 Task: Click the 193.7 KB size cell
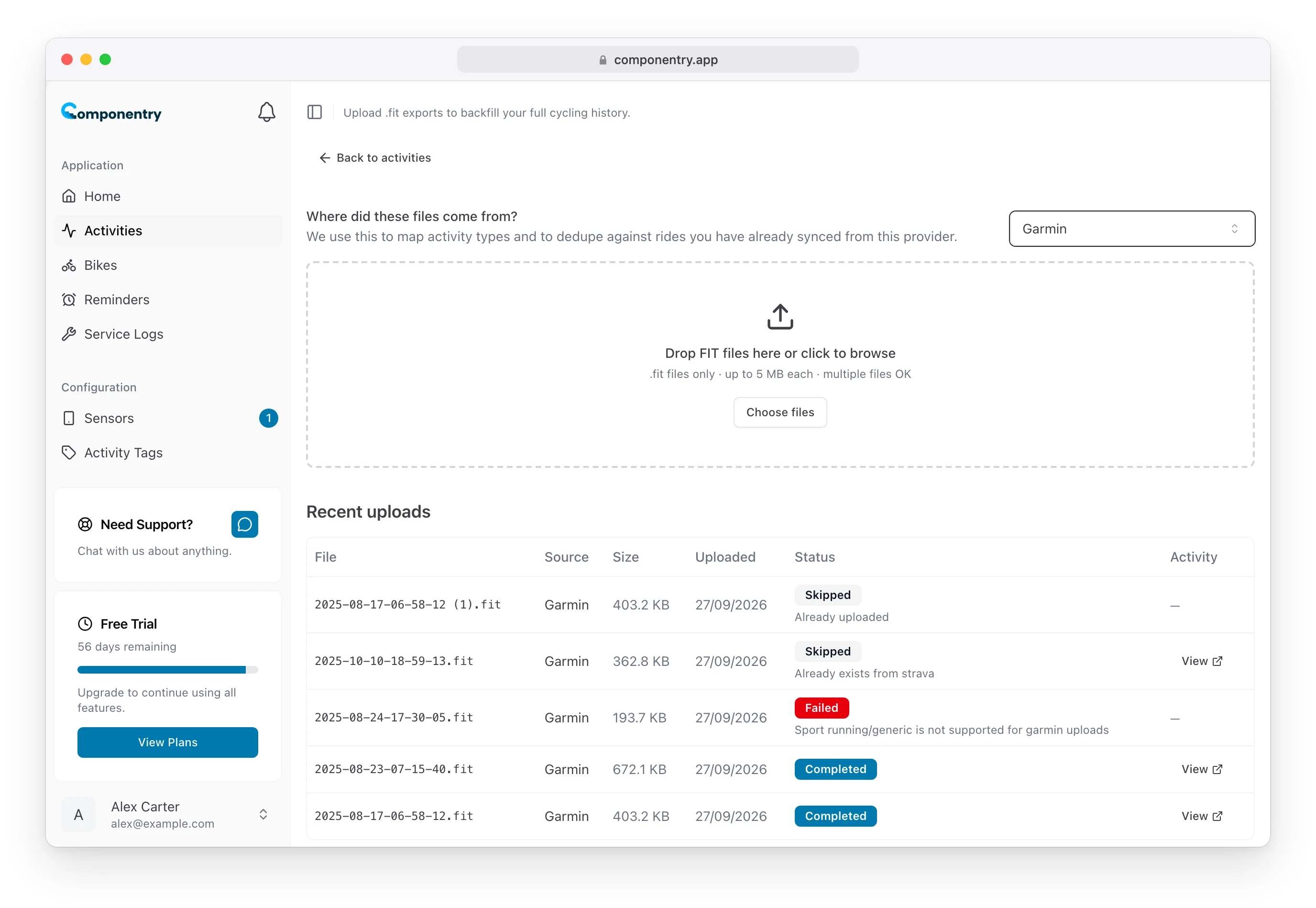tap(639, 718)
